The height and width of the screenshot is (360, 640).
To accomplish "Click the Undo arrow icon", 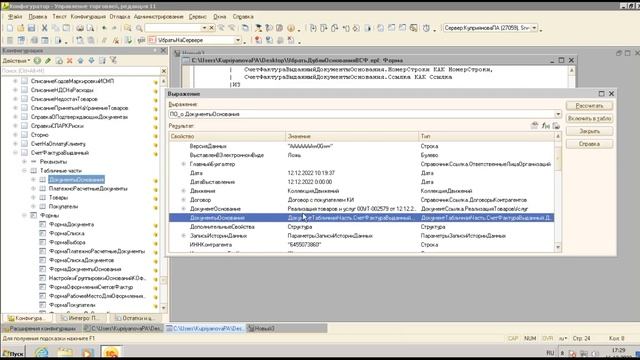I will click(x=104, y=28).
